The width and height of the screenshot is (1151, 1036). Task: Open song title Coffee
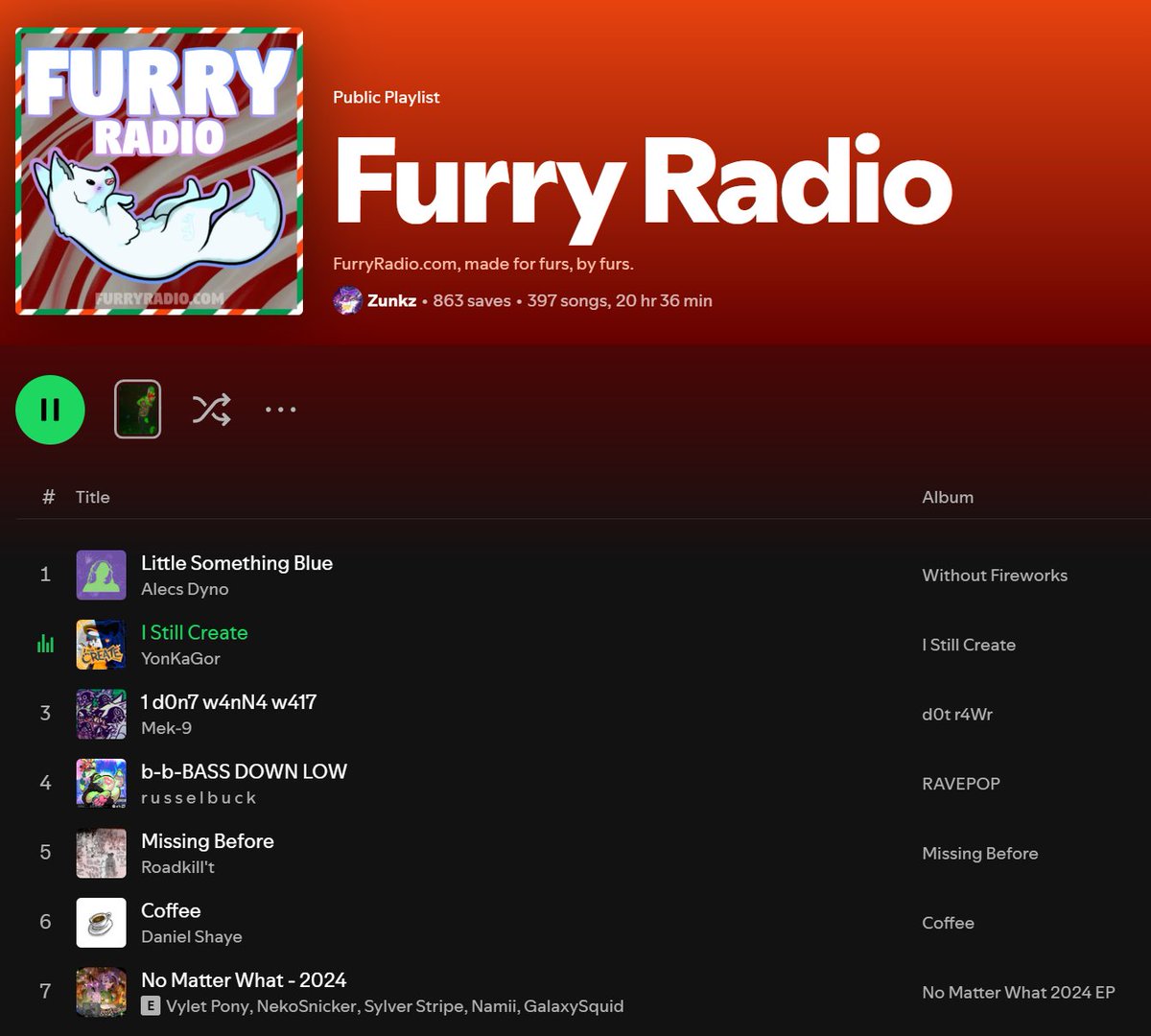tap(171, 910)
